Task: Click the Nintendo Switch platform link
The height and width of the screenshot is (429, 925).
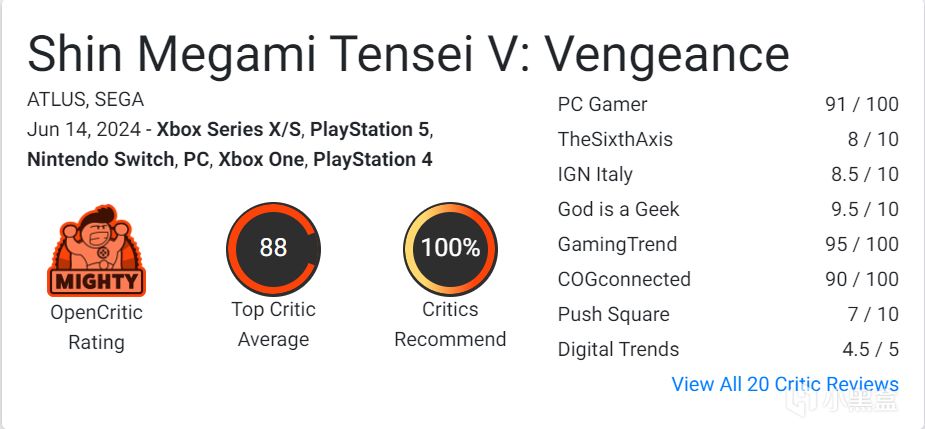Action: (100, 159)
